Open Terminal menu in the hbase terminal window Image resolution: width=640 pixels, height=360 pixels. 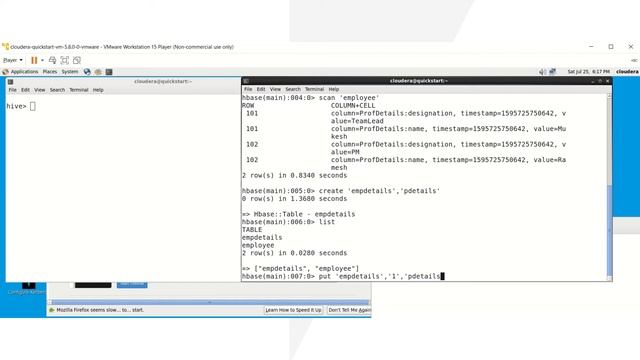point(314,89)
